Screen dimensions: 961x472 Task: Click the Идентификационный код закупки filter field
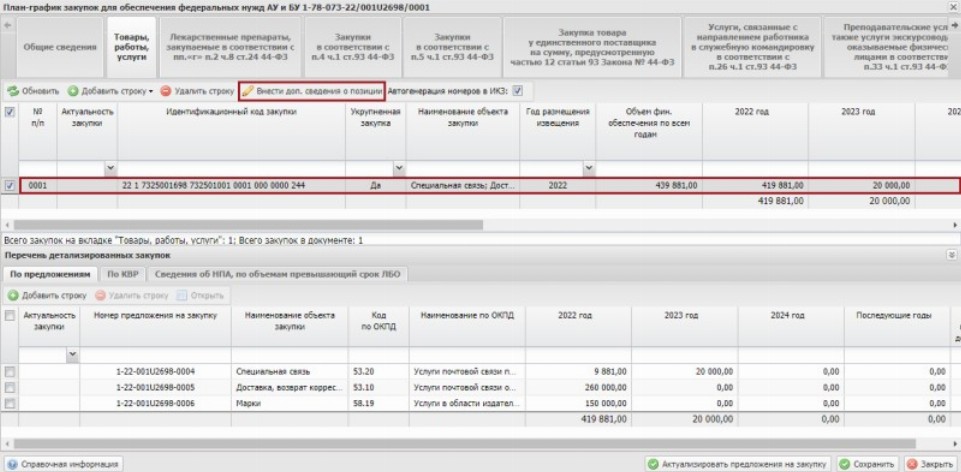[232, 168]
